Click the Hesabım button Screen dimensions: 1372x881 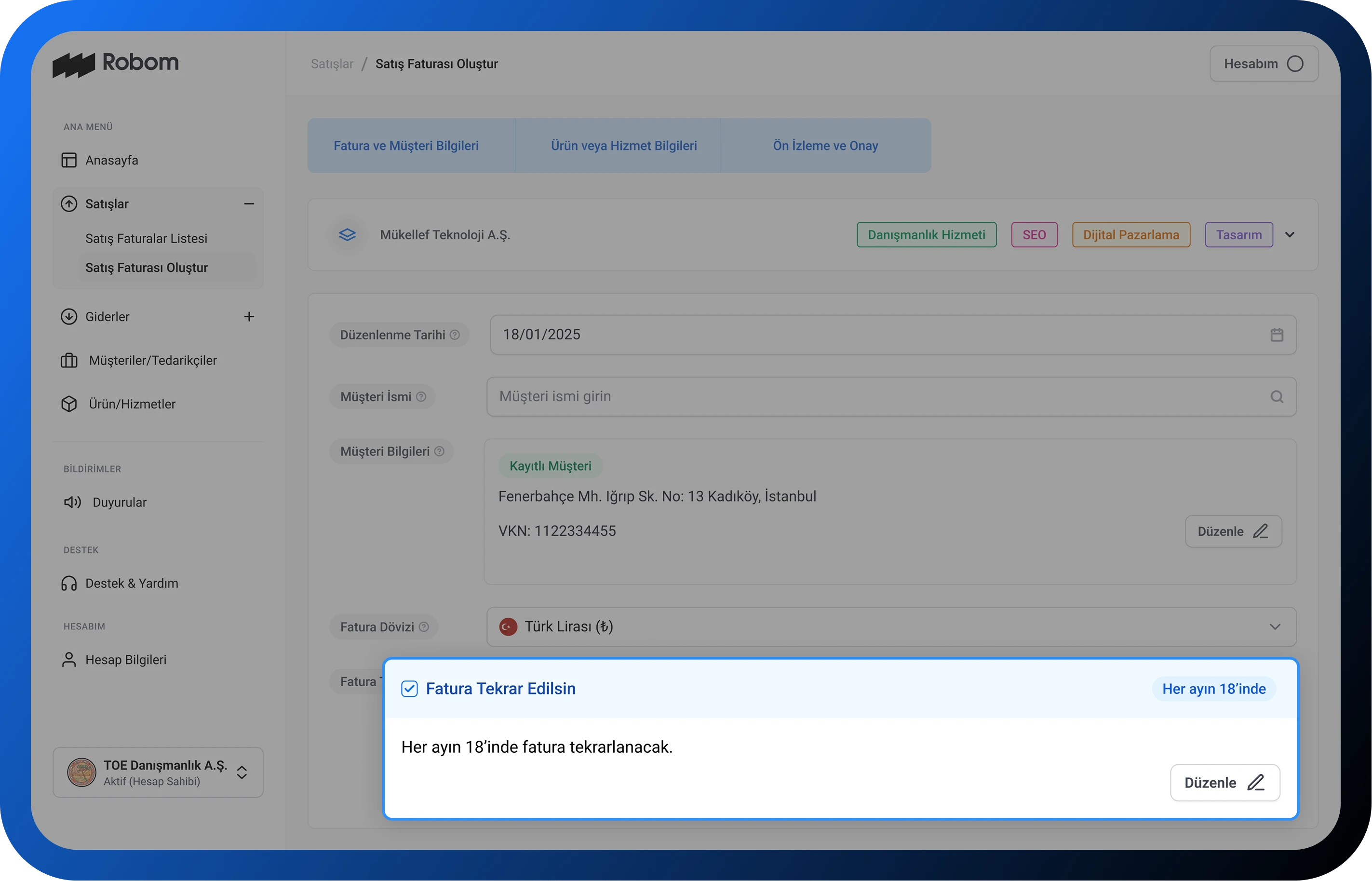[1264, 64]
